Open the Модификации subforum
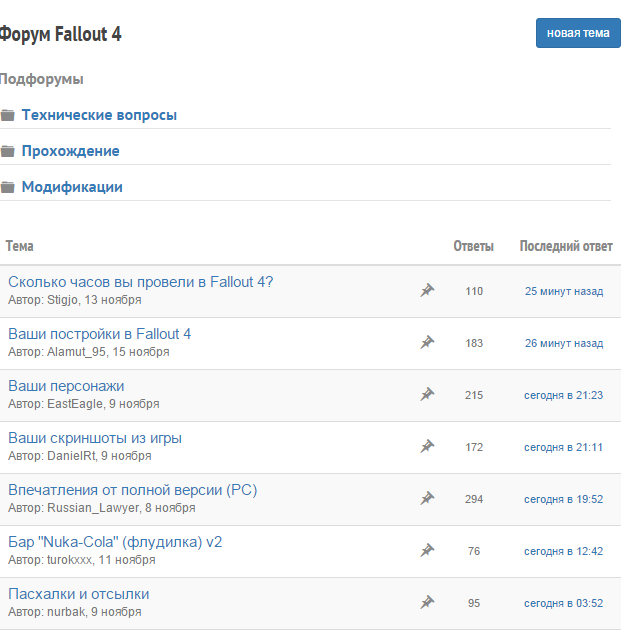Image resolution: width=635 pixels, height=638 pixels. coord(72,187)
